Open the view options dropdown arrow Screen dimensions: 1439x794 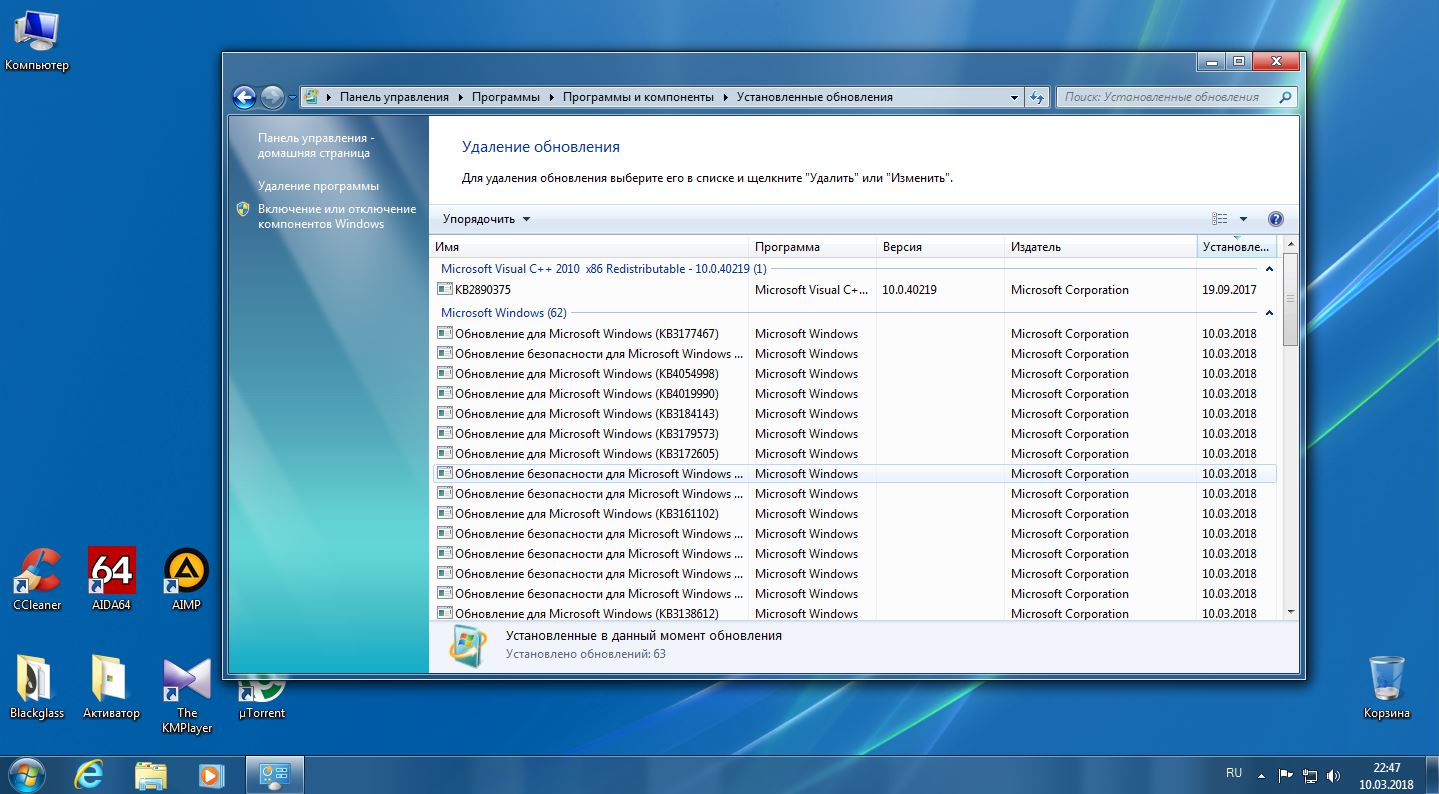[1243, 219]
